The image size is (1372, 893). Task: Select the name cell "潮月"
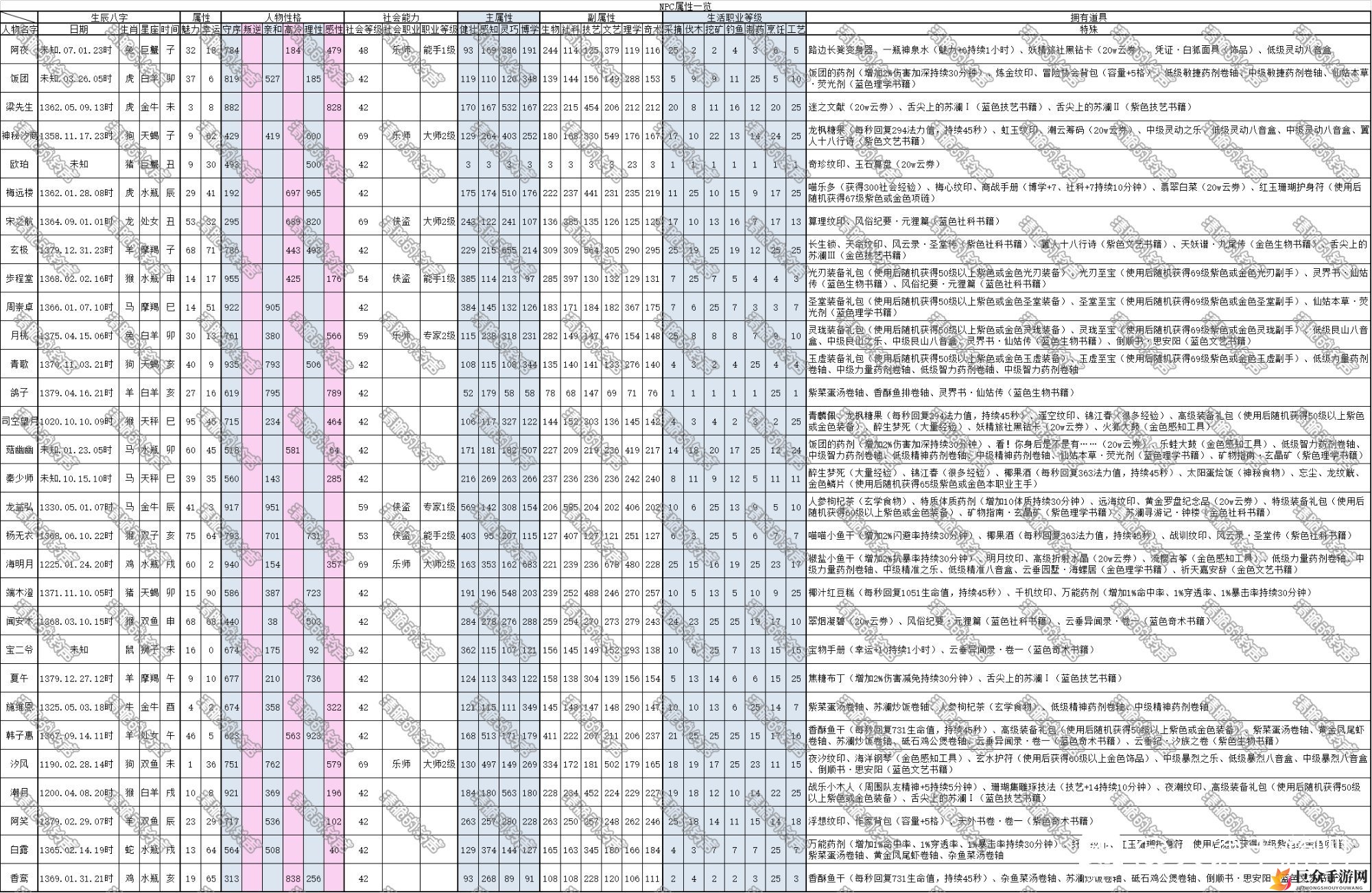pos(19,792)
